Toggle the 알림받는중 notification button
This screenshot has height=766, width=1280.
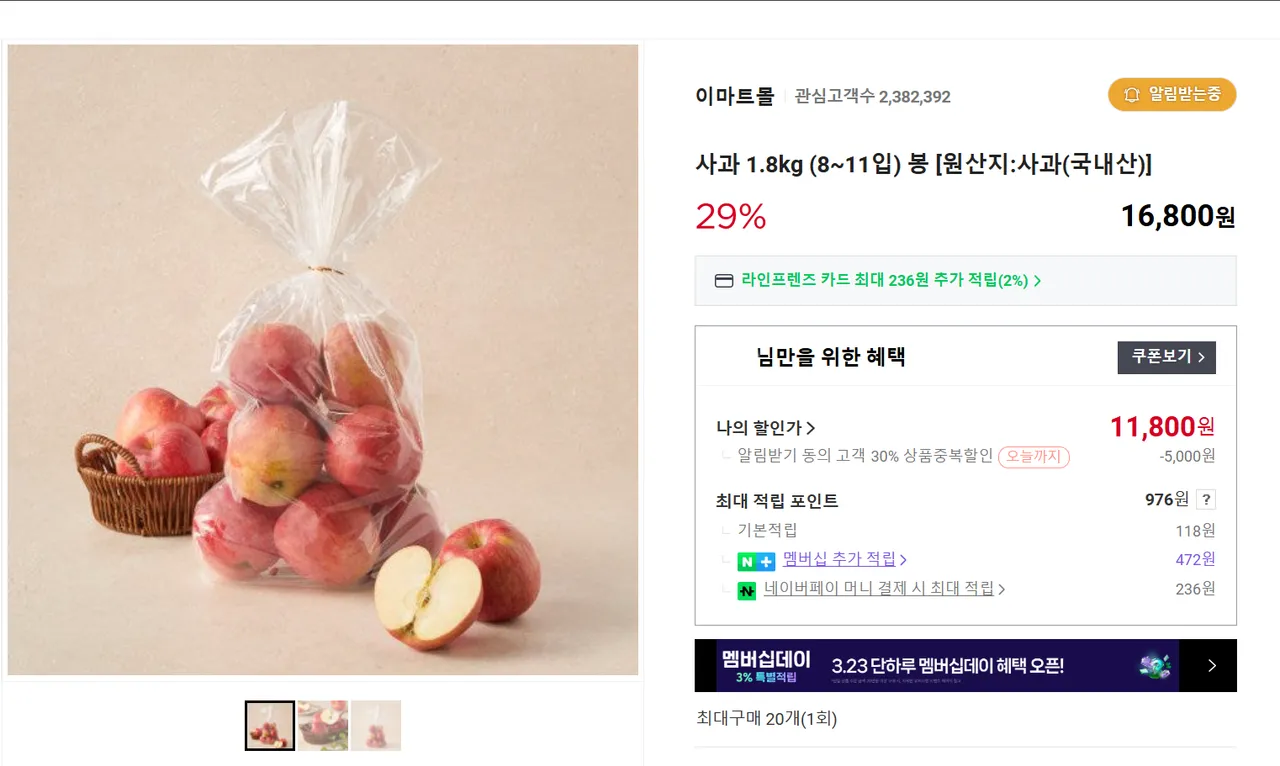(1172, 95)
